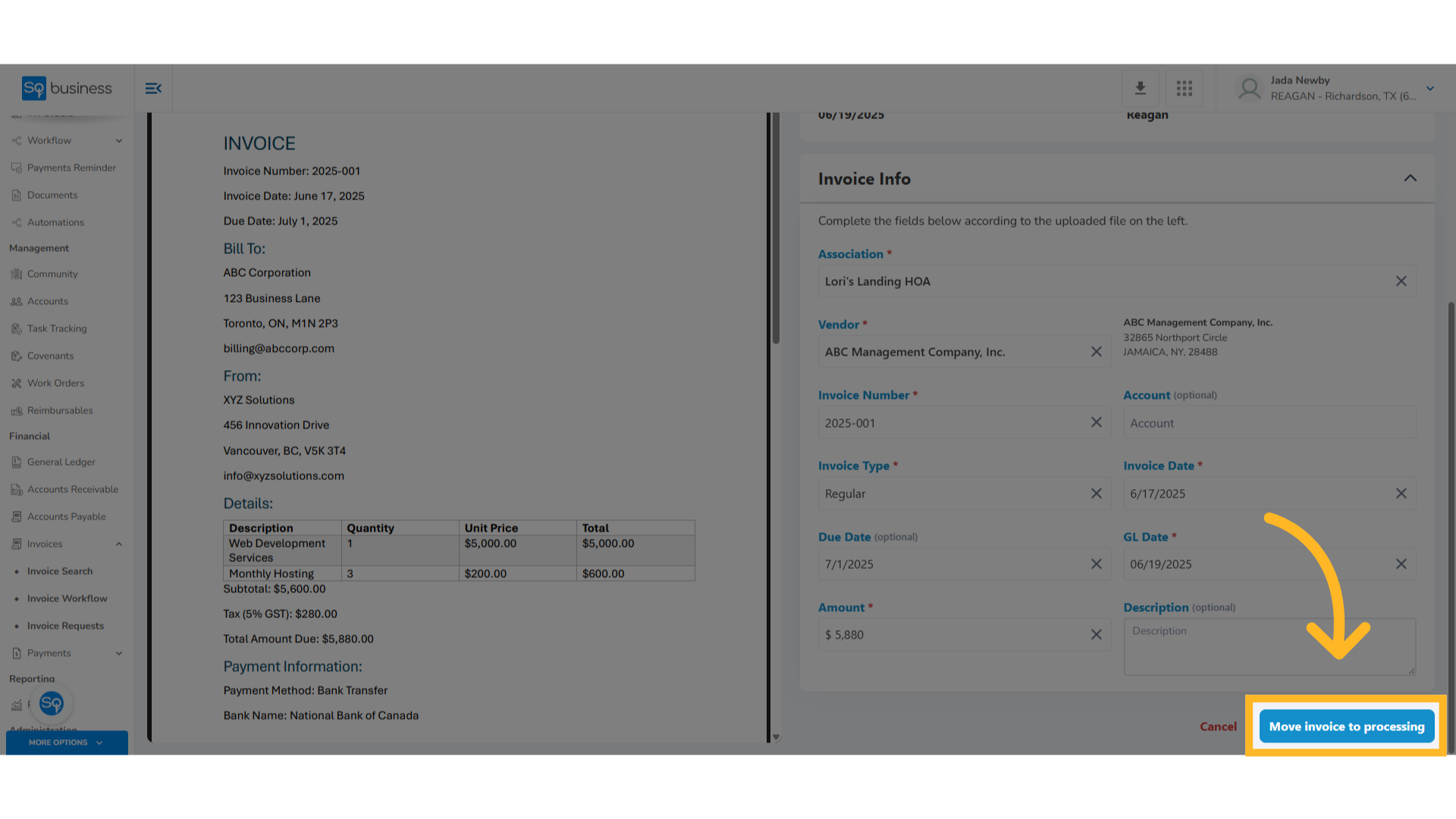Click the Description text area
Viewport: 1456px width, 819px height.
pos(1269,646)
